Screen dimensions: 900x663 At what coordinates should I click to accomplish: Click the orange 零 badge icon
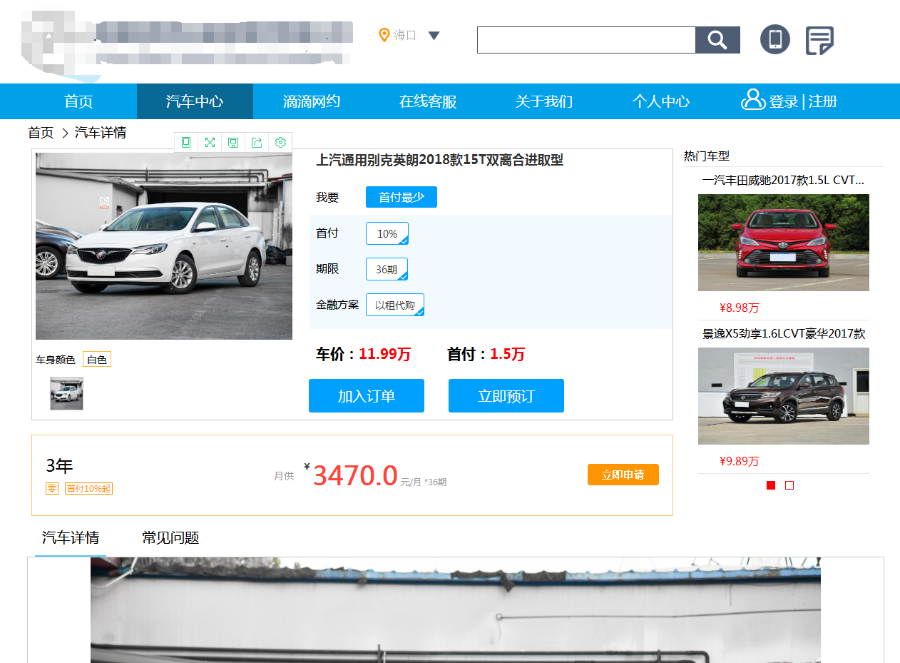tap(52, 488)
